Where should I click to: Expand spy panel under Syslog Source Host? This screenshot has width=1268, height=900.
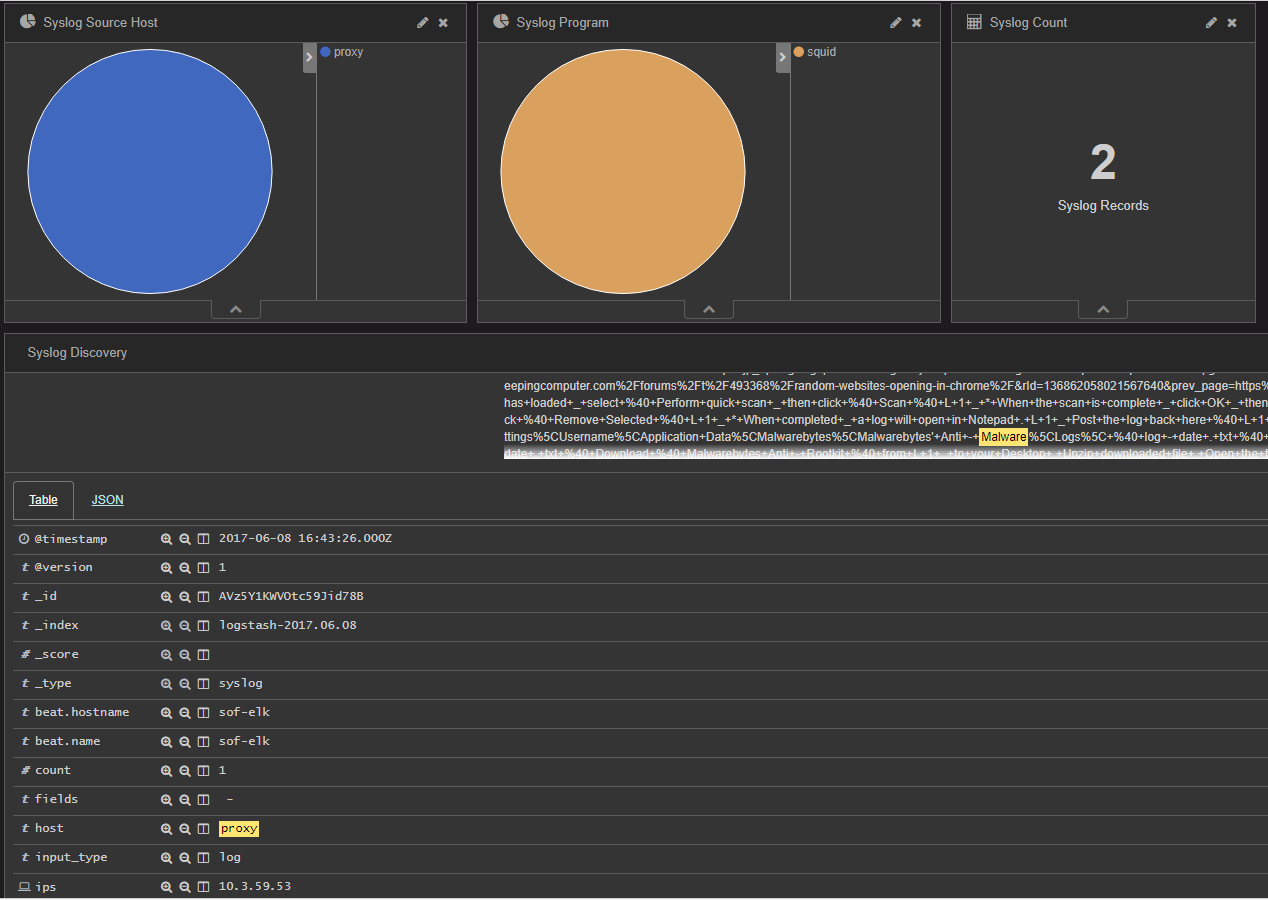coord(236,310)
